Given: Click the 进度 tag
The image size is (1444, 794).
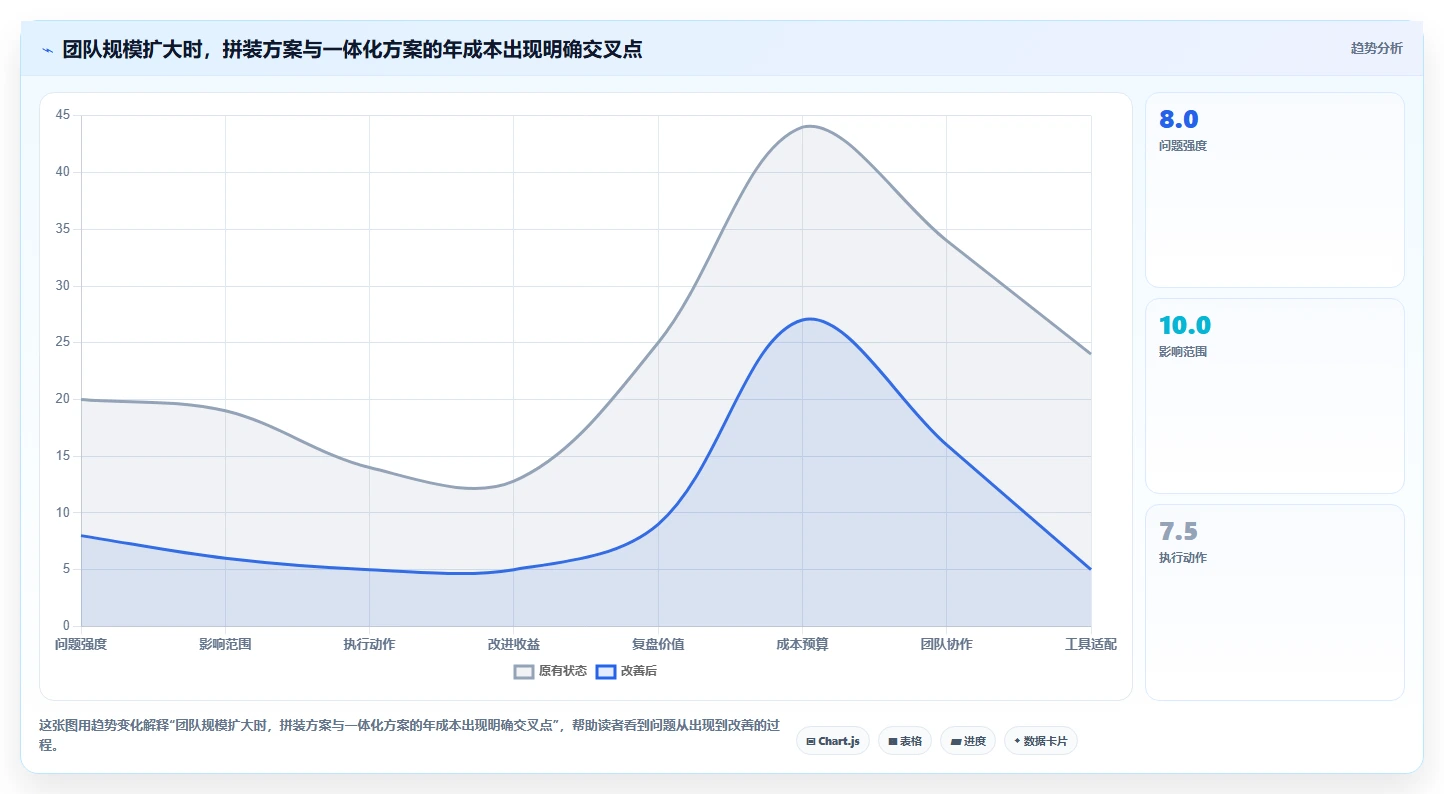Looking at the screenshot, I should [x=968, y=741].
